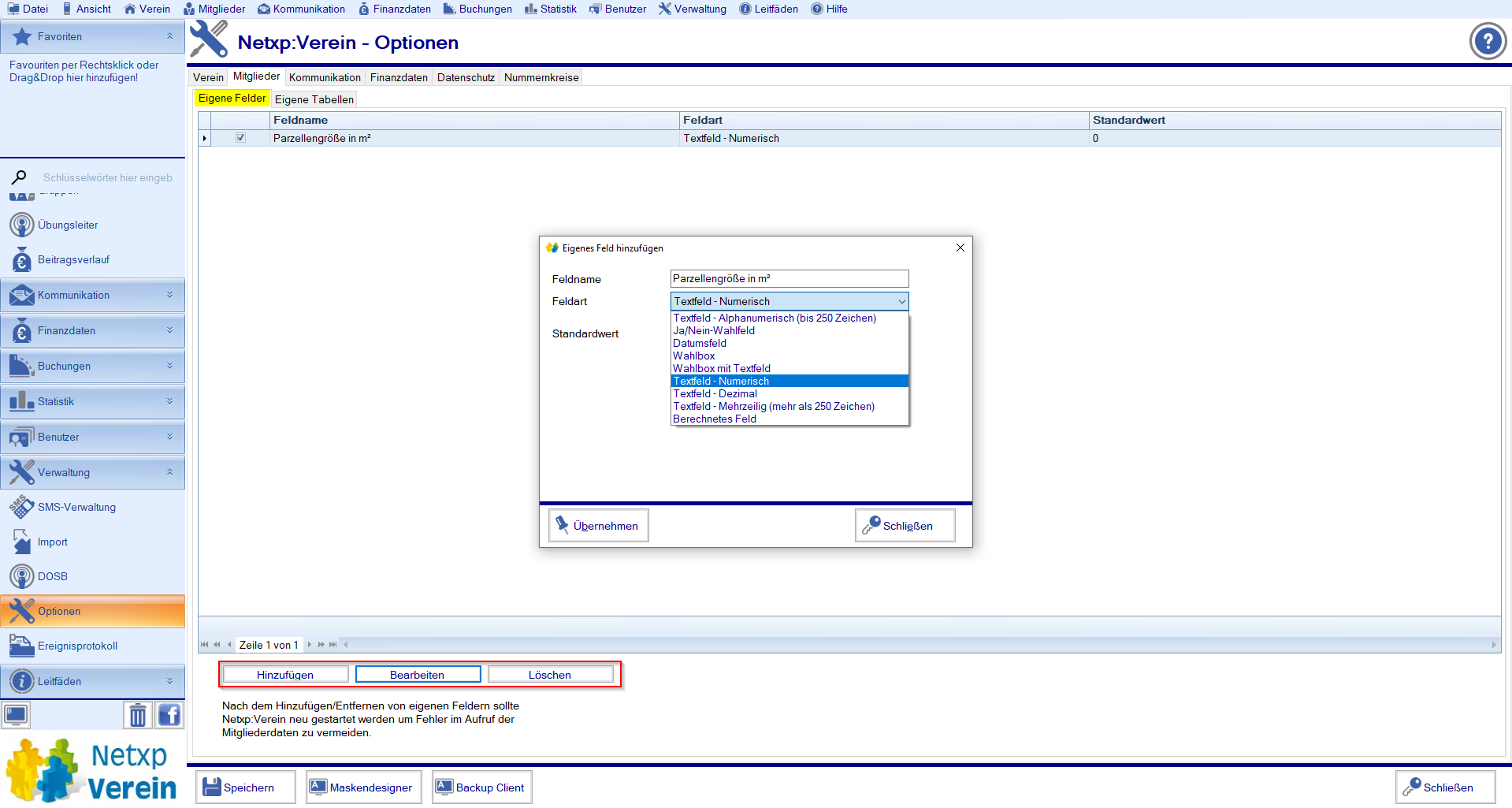
Task: Open Übungsleiter in the sidebar
Action: (68, 225)
